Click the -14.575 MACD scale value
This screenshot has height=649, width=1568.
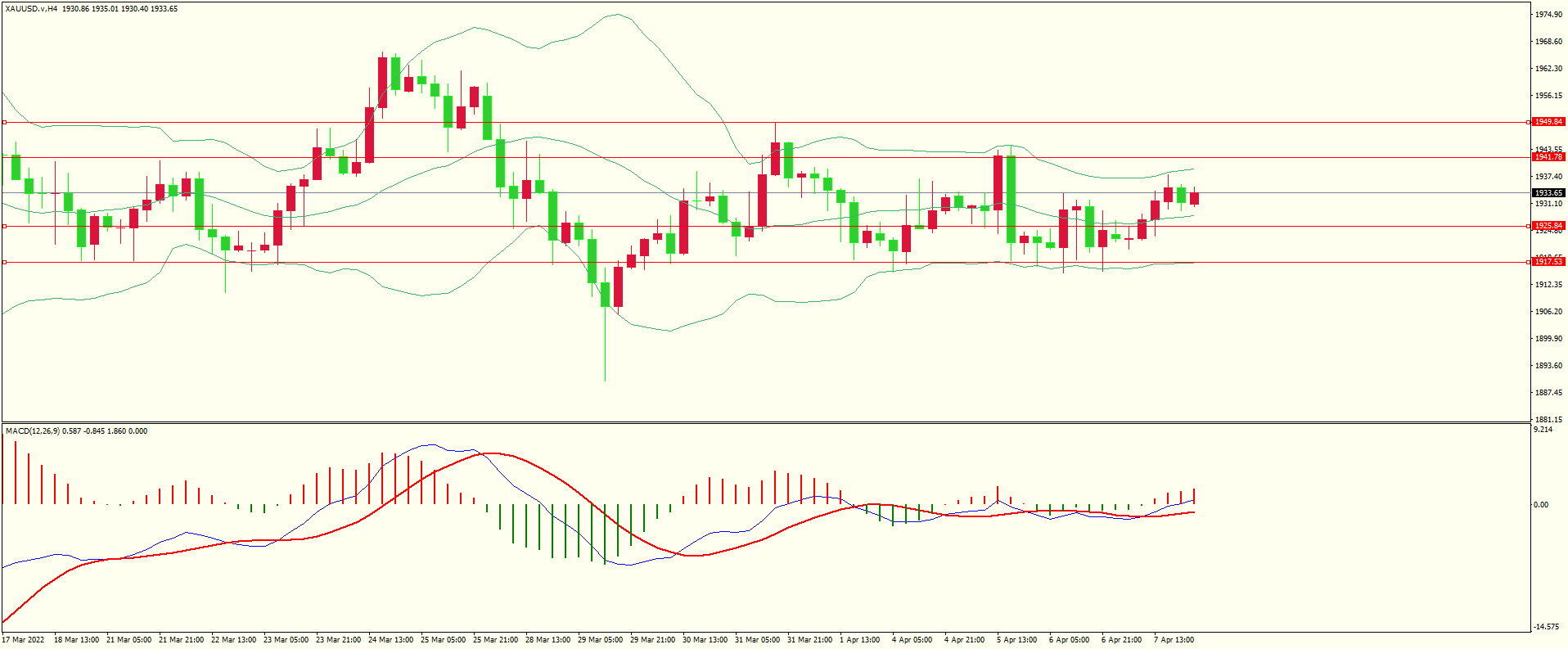1547,627
